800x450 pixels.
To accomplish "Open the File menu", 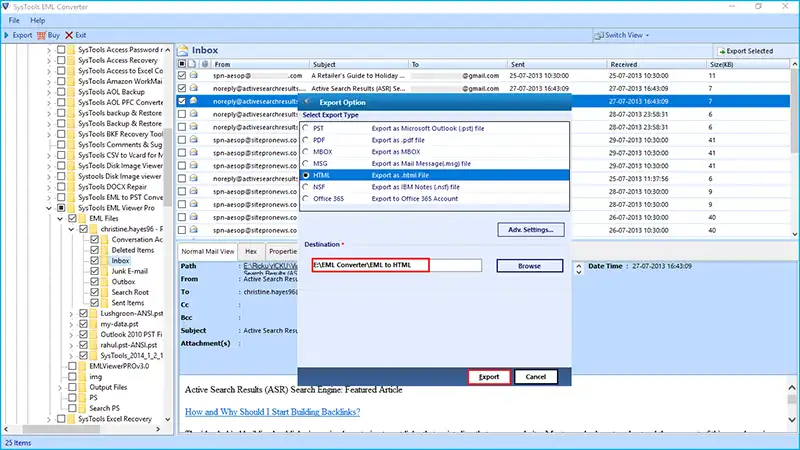I will (x=14, y=20).
